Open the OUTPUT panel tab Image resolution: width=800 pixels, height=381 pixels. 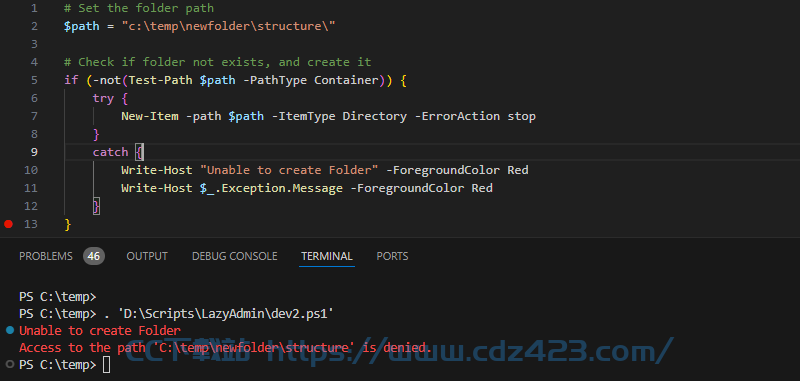point(147,256)
